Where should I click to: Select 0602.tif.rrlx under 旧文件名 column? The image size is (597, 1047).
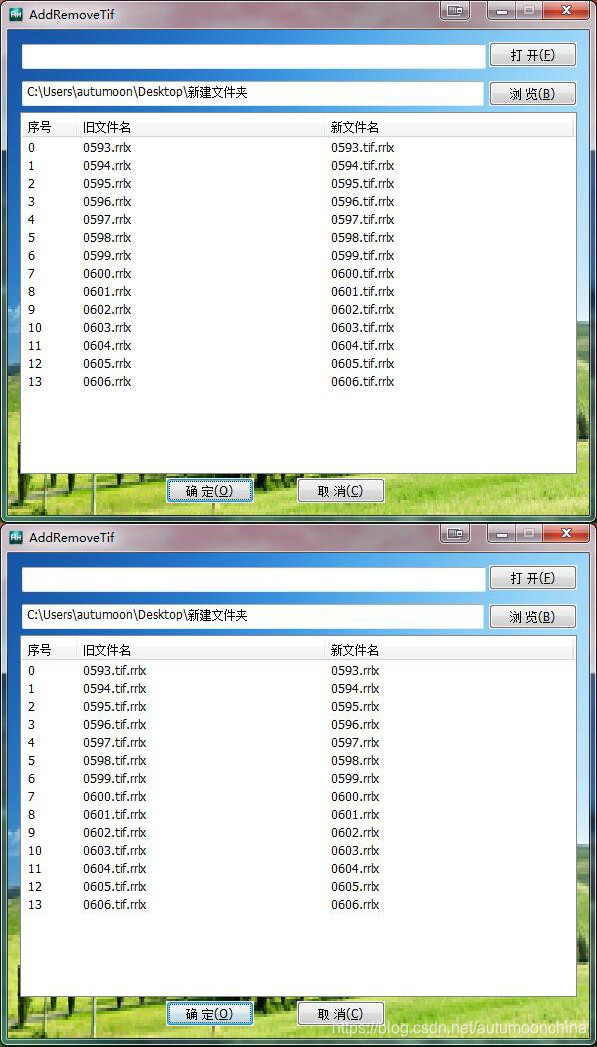tap(115, 833)
